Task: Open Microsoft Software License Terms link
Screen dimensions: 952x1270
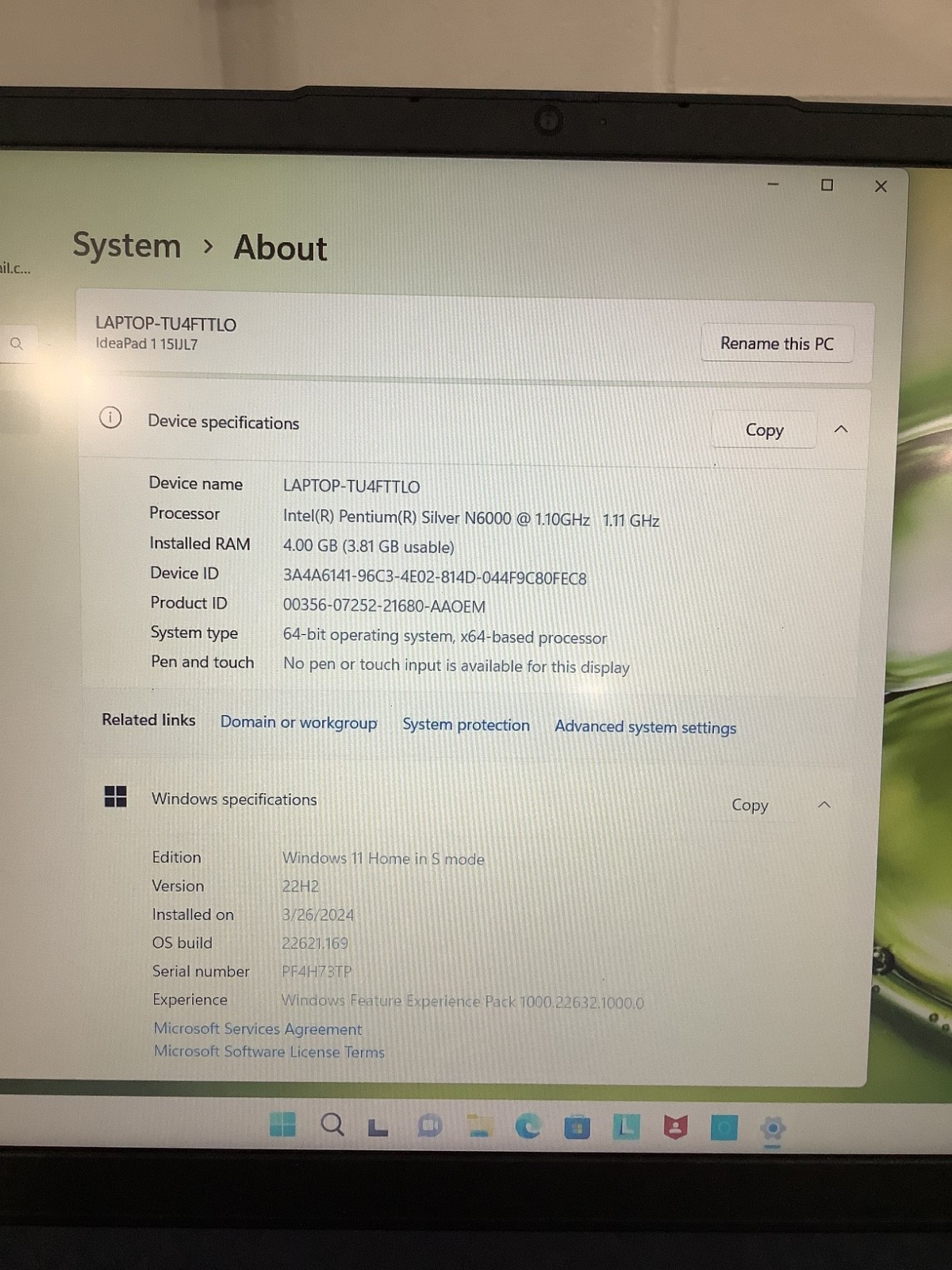Action: tap(269, 1052)
